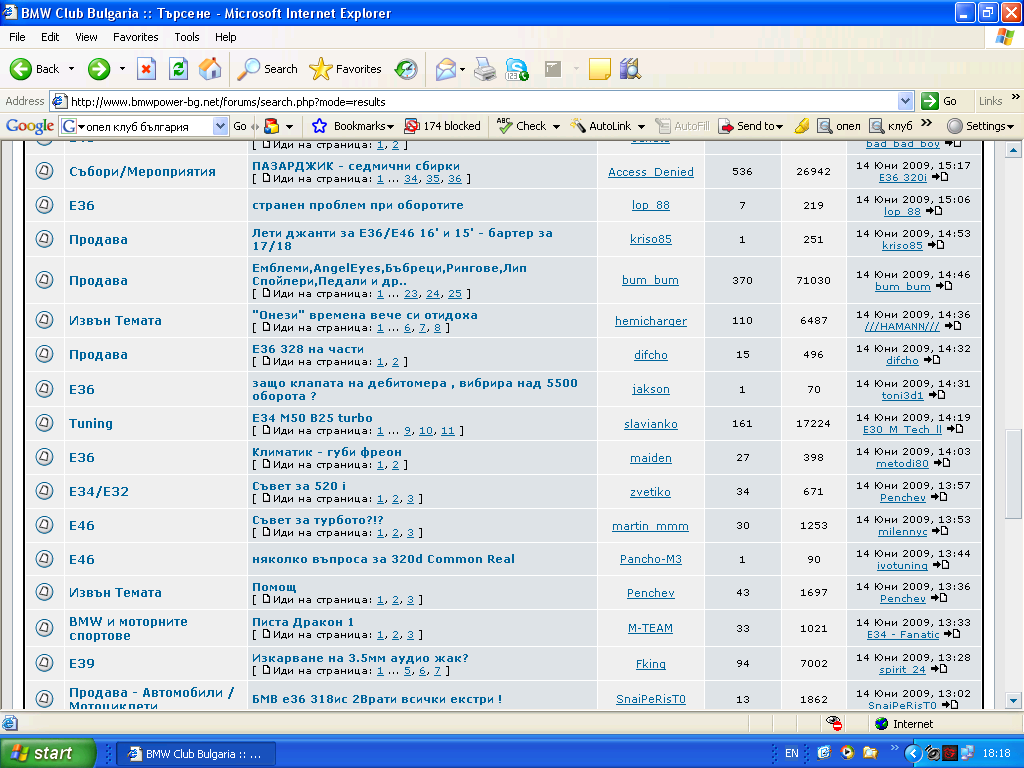Screen dimensions: 1024x768
Task: Open Google toolbar Settings
Action: tap(980, 126)
